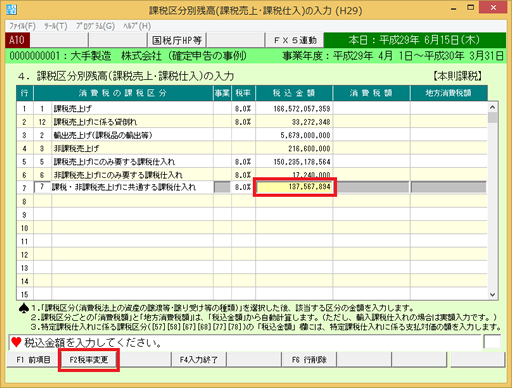Open the プログラム(G) menu
512x388 pixels.
(95, 26)
